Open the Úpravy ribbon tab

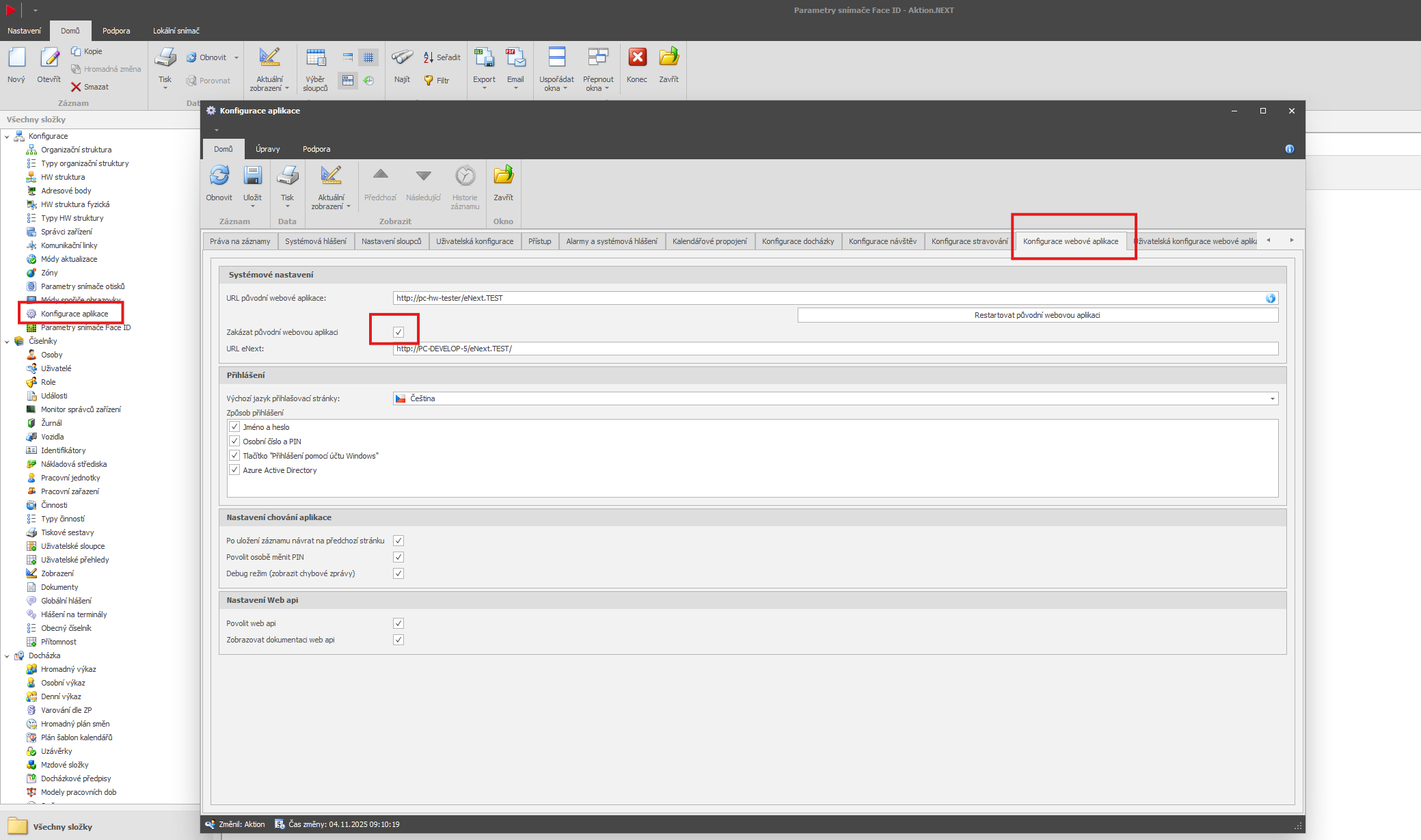click(x=267, y=149)
